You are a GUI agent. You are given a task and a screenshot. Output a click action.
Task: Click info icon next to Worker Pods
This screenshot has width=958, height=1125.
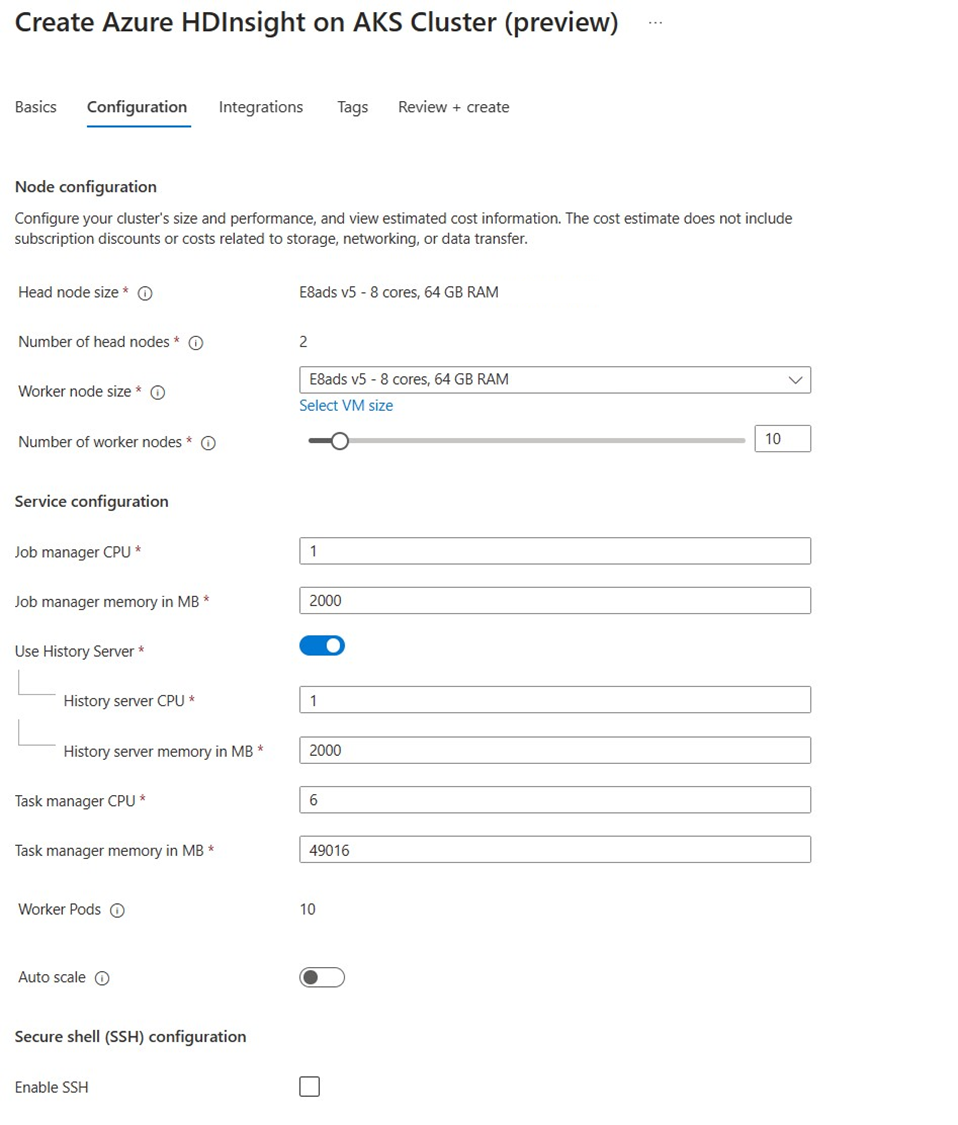pos(119,909)
